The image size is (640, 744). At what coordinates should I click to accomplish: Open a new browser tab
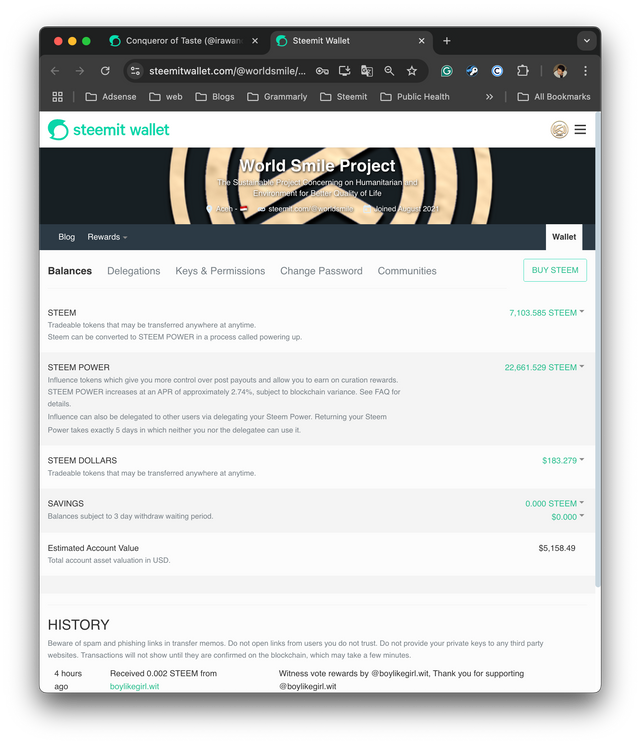tap(446, 41)
